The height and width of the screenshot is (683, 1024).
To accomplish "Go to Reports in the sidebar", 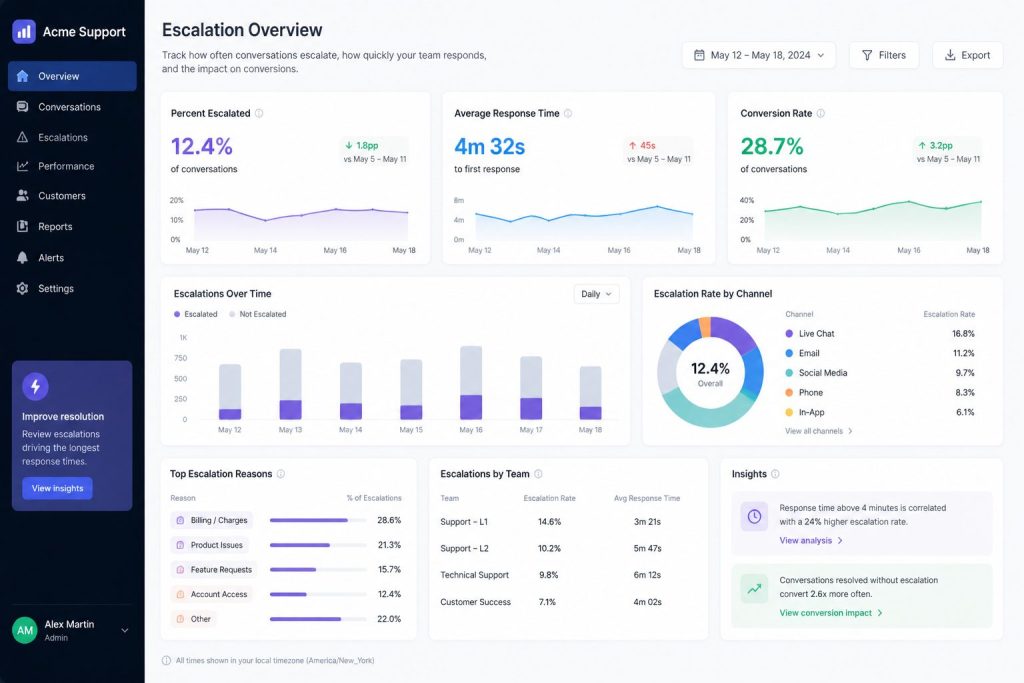I will (72, 227).
